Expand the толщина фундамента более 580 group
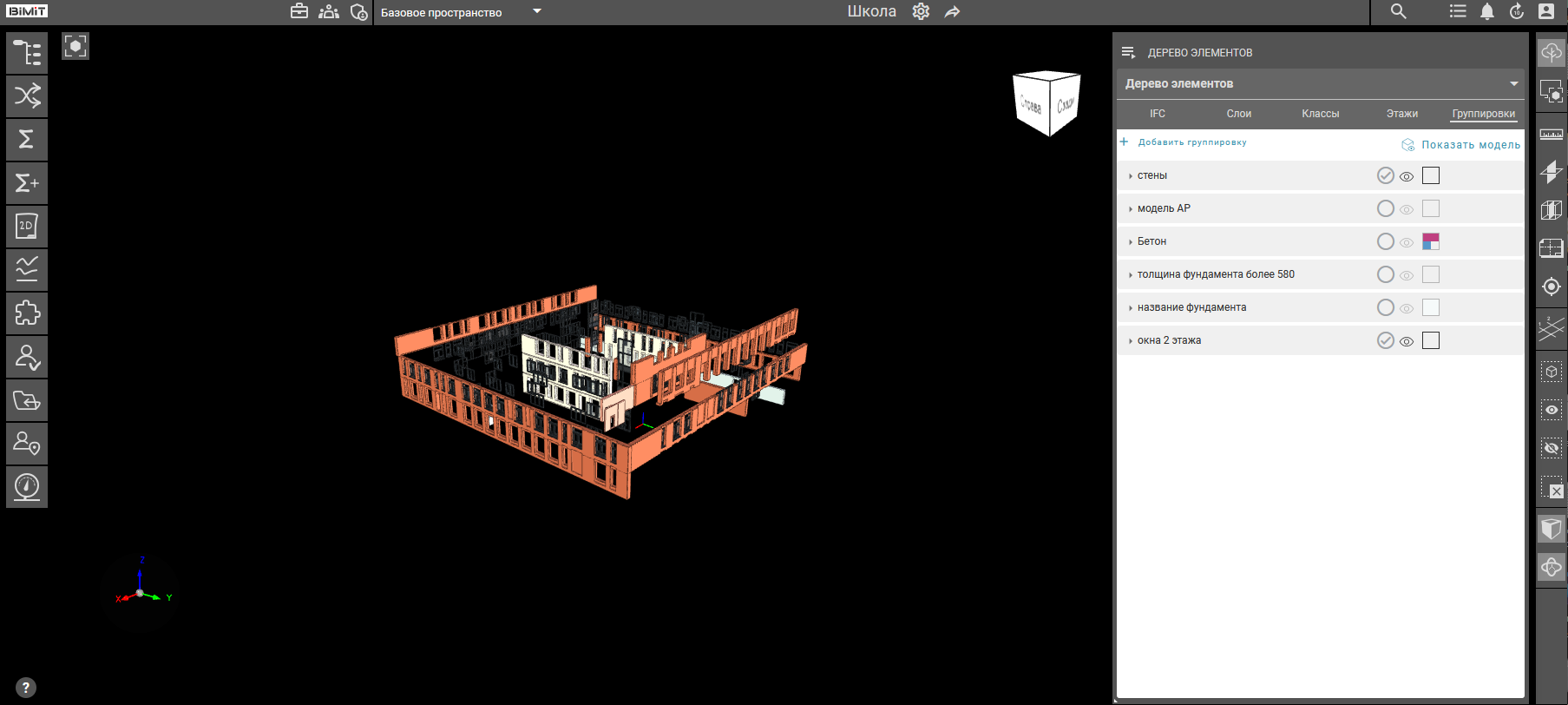This screenshot has height=705, width=1568. (1130, 275)
